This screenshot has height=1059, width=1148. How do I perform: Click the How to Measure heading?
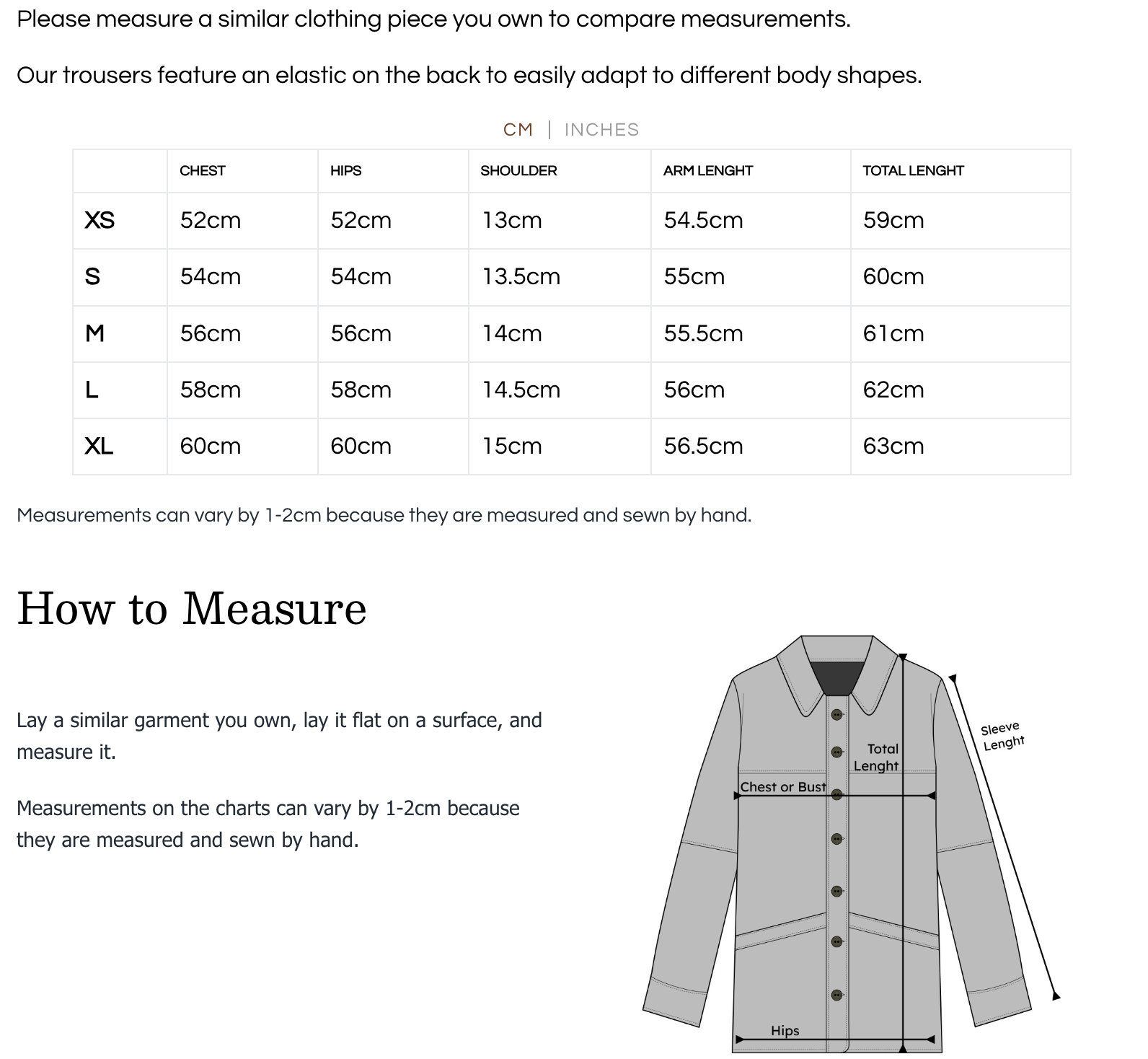tap(192, 609)
